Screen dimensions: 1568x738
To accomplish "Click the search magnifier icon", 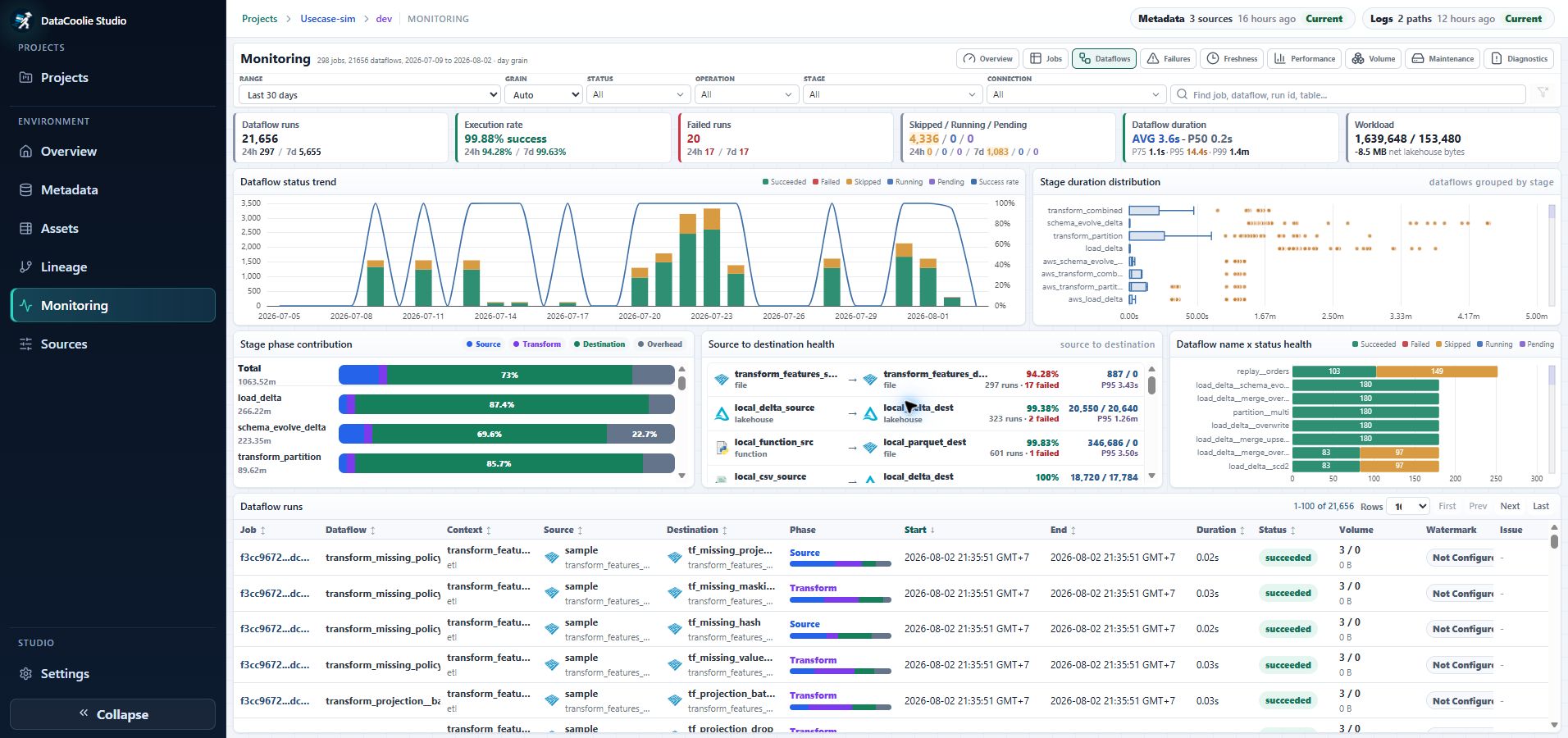I will click(x=1182, y=95).
